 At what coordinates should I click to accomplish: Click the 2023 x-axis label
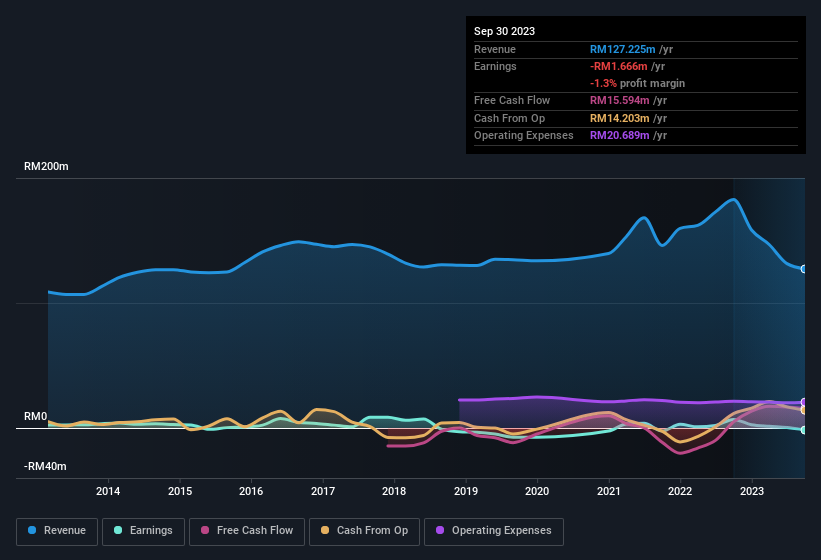point(751,491)
